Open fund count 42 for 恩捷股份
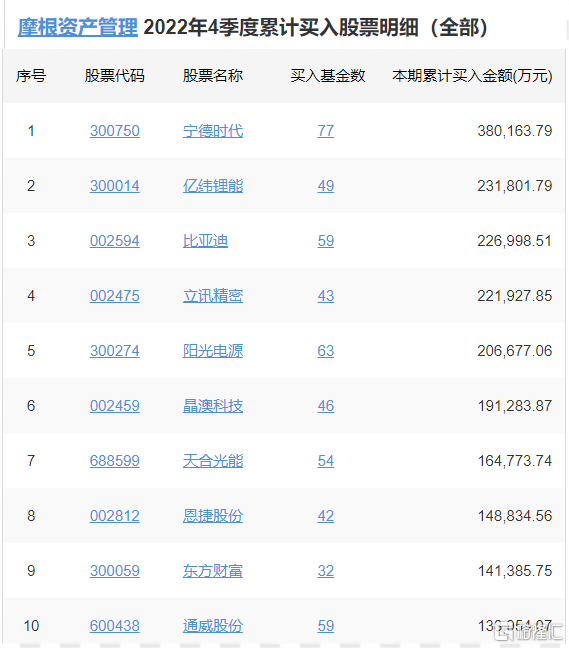 click(326, 516)
